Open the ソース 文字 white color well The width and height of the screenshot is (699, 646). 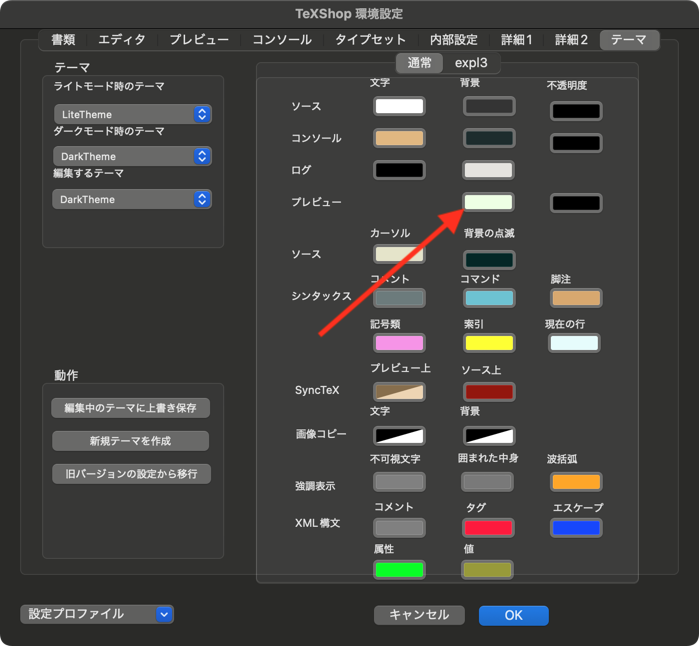pos(399,107)
